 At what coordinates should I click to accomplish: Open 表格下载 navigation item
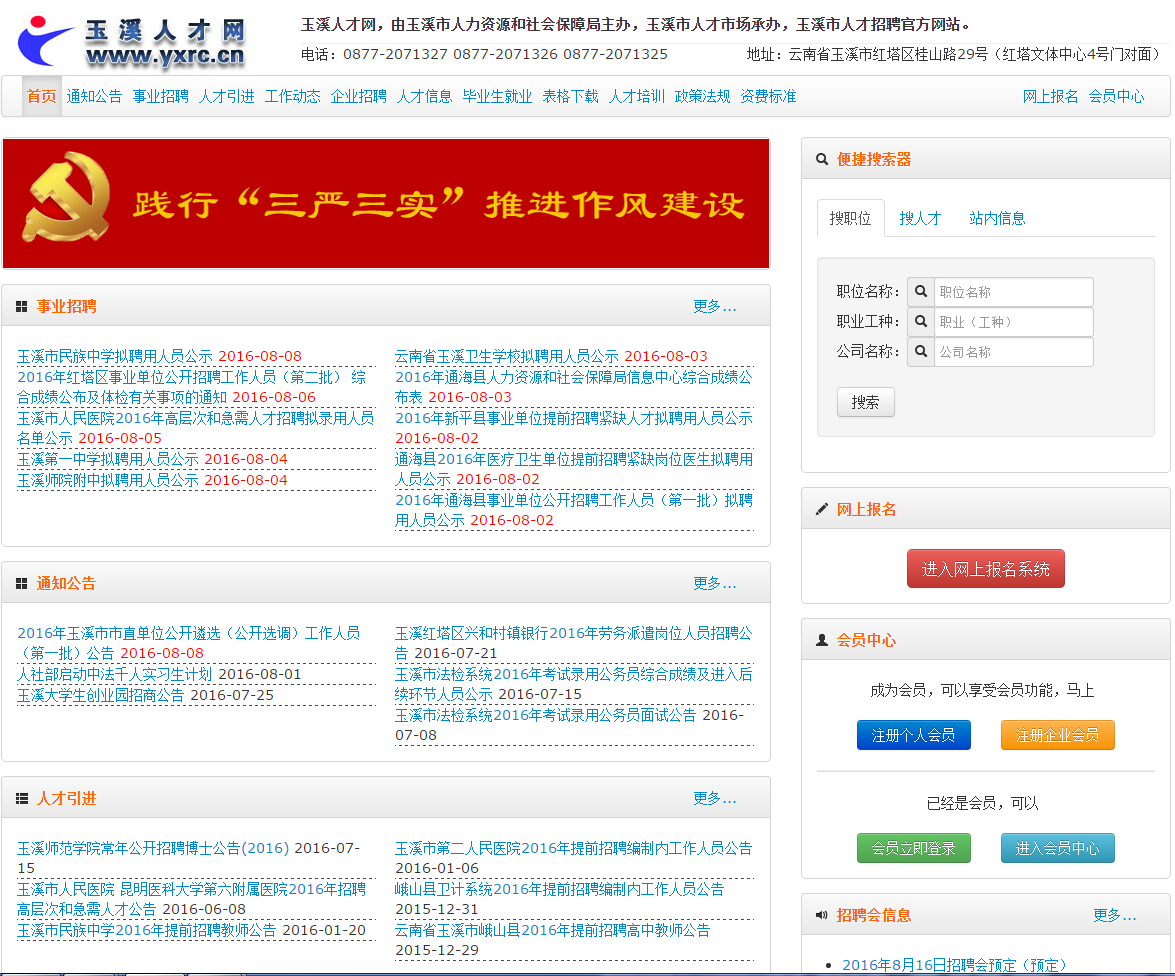[x=570, y=96]
